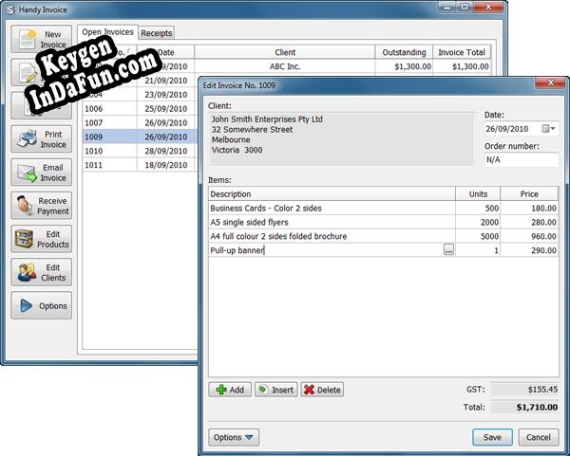Image resolution: width=570 pixels, height=456 pixels.
Task: Select invoice 1009 row
Action: [141, 137]
